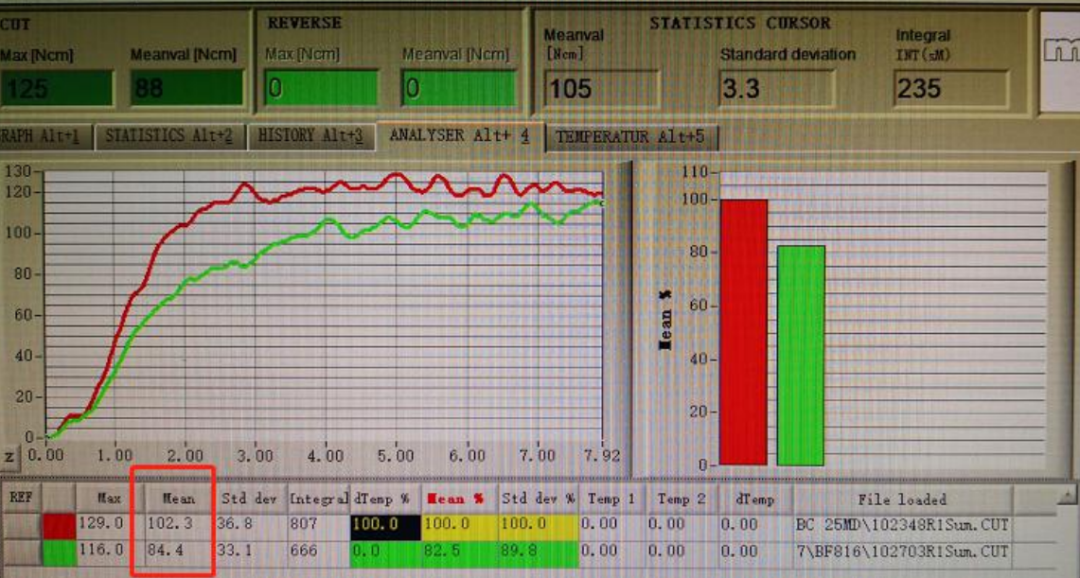Select the HISTORY tab
1080x578 pixels.
(x=310, y=136)
